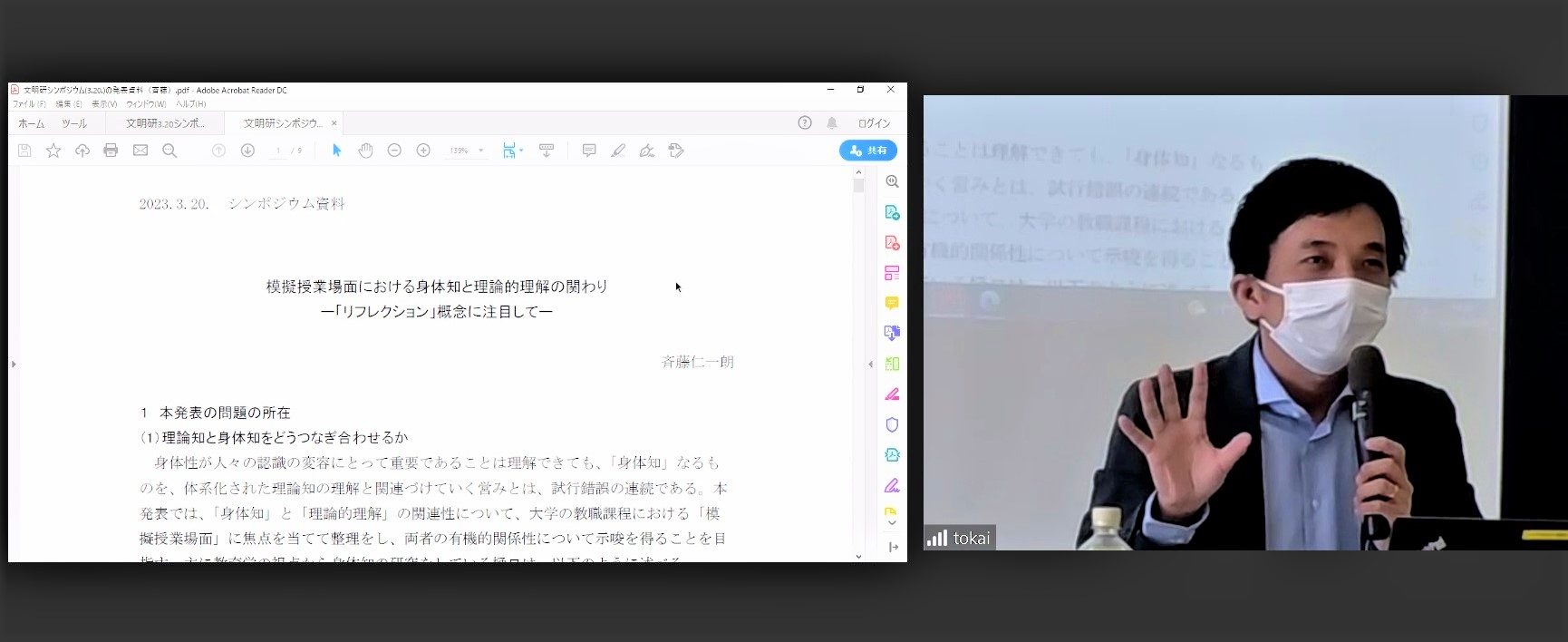Go to next page arrow
This screenshot has height=642, width=1568.
pos(247,151)
